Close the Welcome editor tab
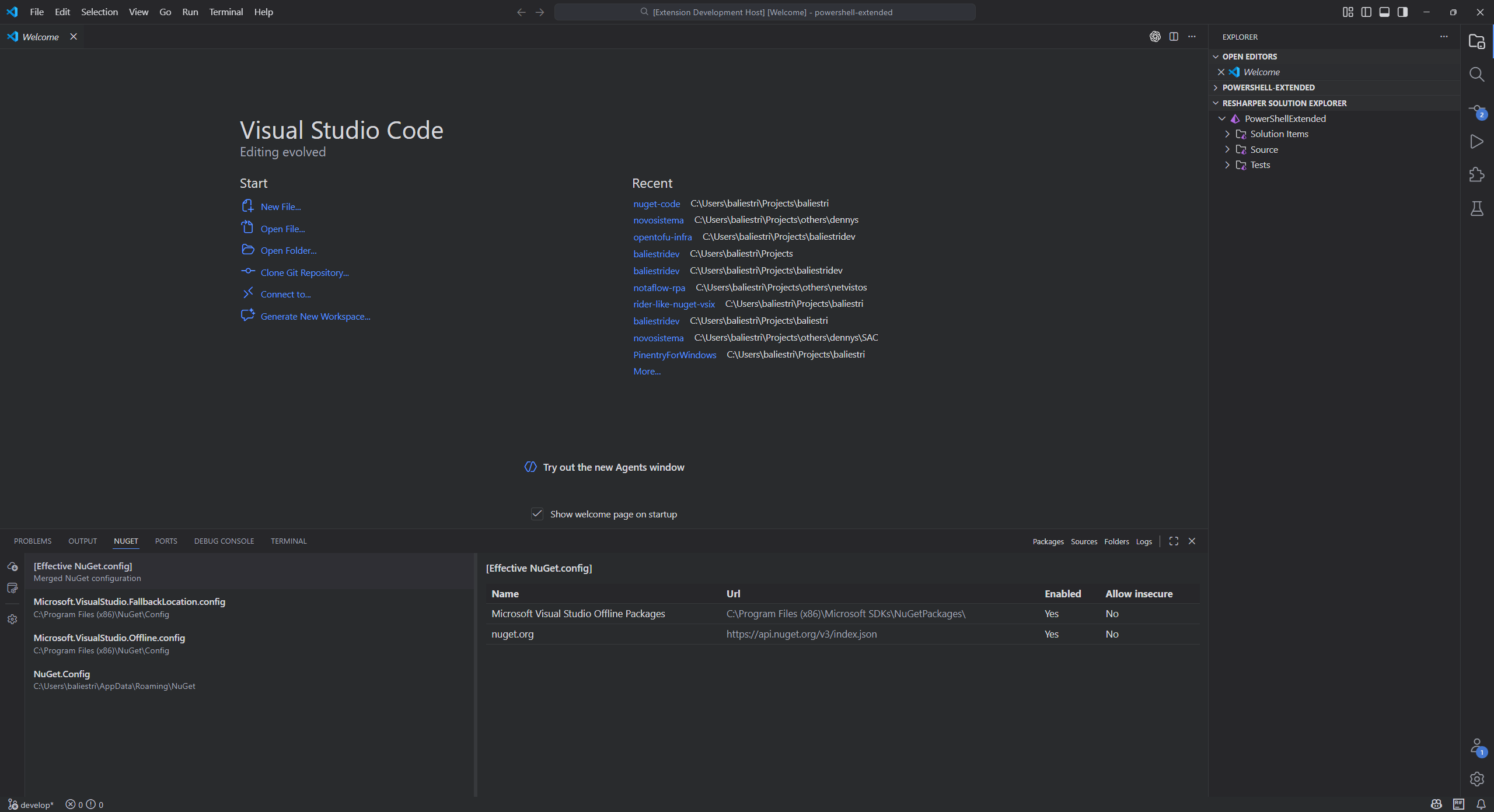Screen dimensions: 1494x812 74,37
